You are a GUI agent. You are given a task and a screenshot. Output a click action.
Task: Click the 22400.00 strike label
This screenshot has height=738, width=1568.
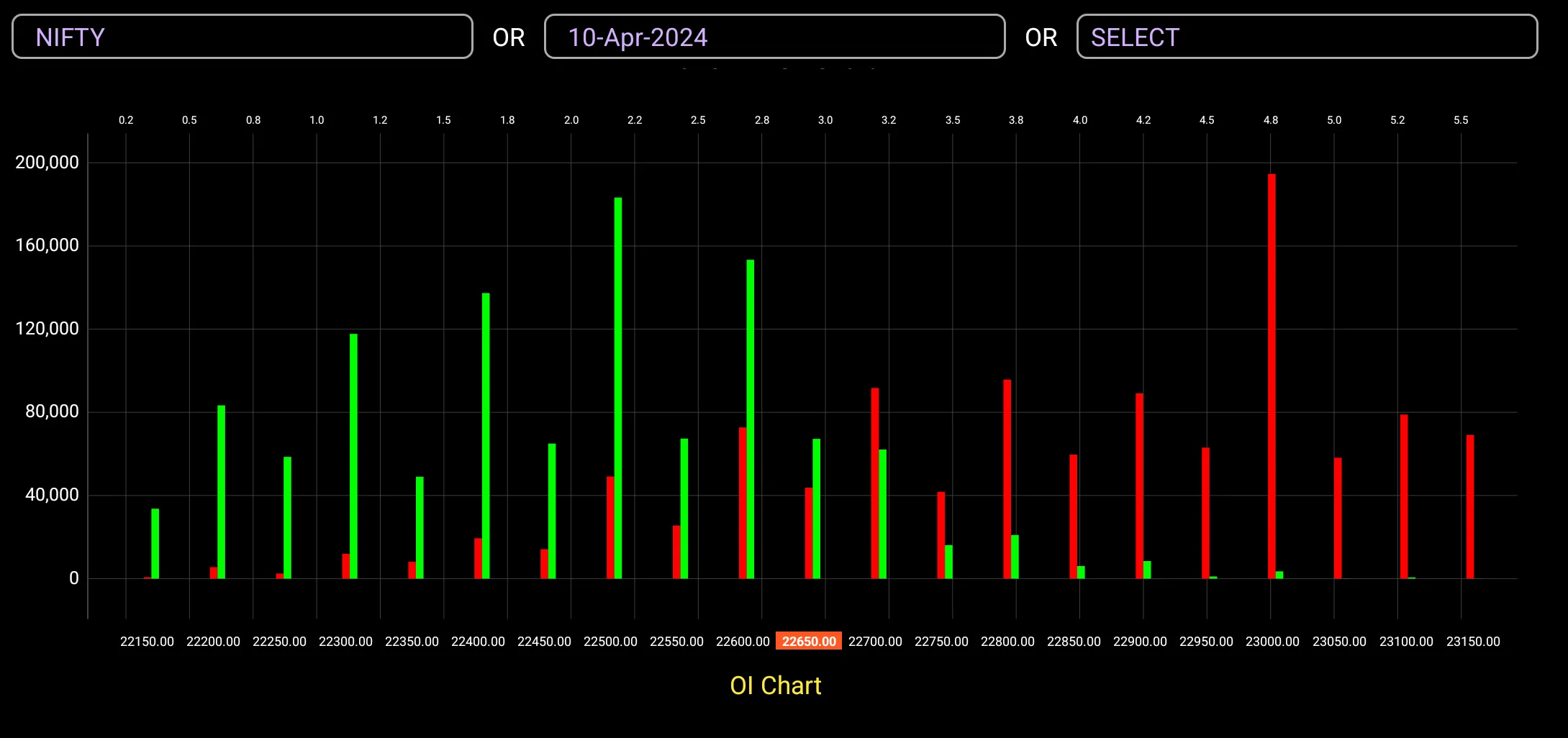click(478, 641)
